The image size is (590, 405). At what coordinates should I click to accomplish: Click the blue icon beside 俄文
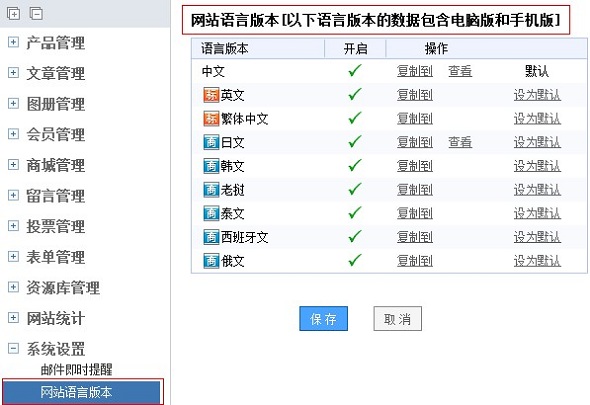click(211, 261)
